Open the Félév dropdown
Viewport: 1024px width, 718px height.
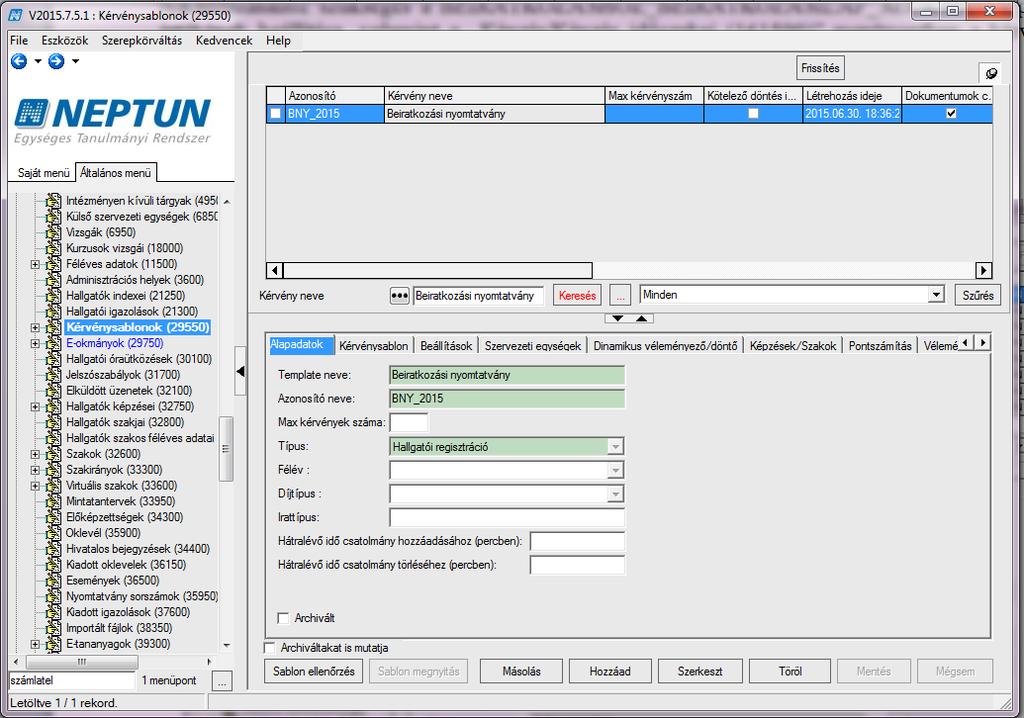615,470
